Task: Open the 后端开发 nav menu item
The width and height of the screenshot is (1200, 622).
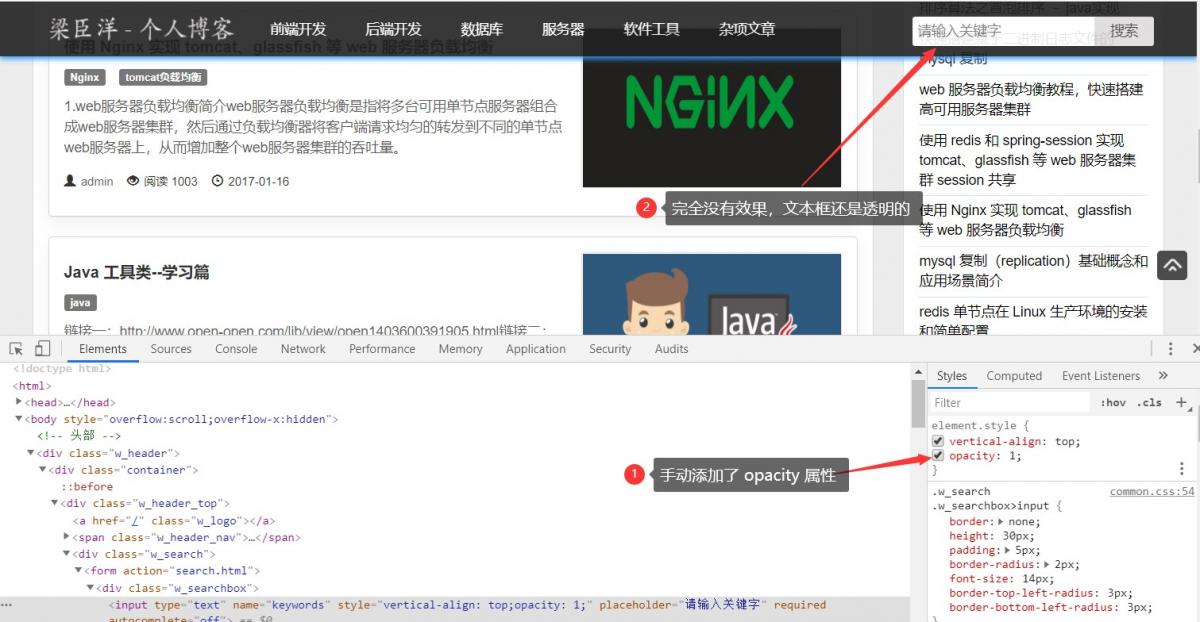Action: tap(393, 29)
